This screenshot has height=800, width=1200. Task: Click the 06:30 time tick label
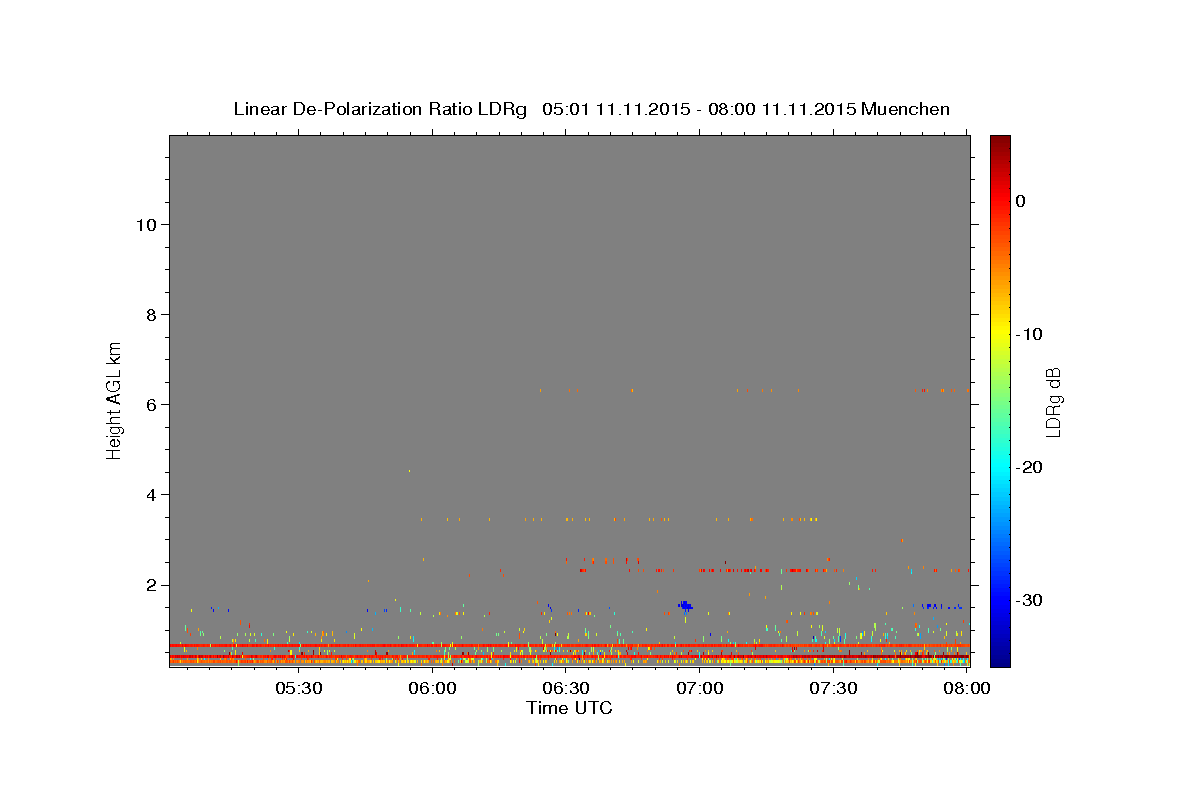point(566,688)
